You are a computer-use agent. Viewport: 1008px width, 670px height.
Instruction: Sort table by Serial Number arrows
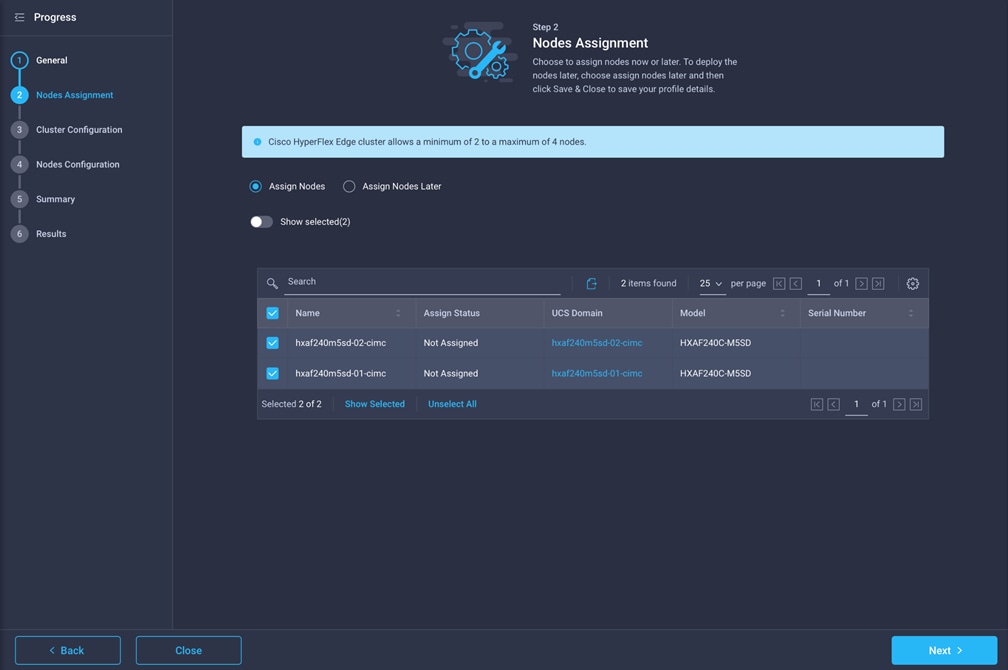pos(911,313)
